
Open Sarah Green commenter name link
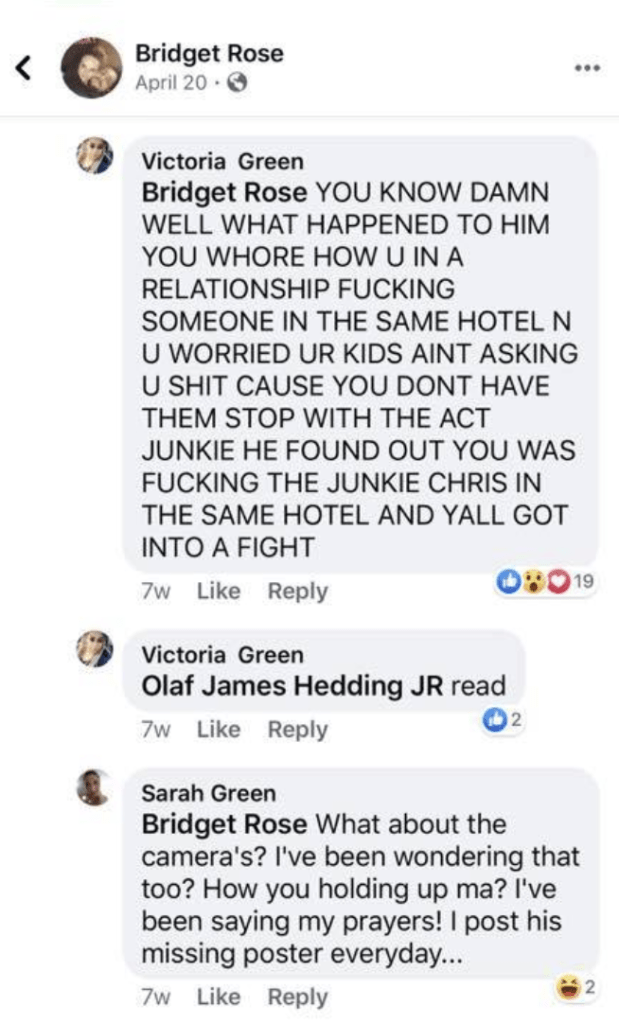[x=208, y=793]
